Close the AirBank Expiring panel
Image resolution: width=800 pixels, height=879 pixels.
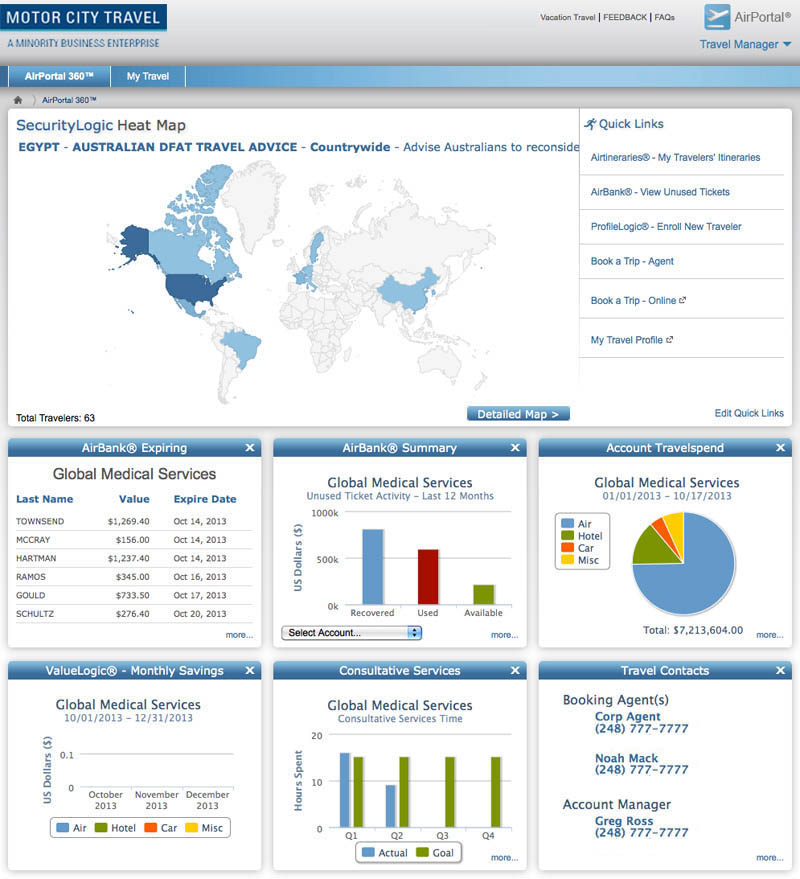250,448
